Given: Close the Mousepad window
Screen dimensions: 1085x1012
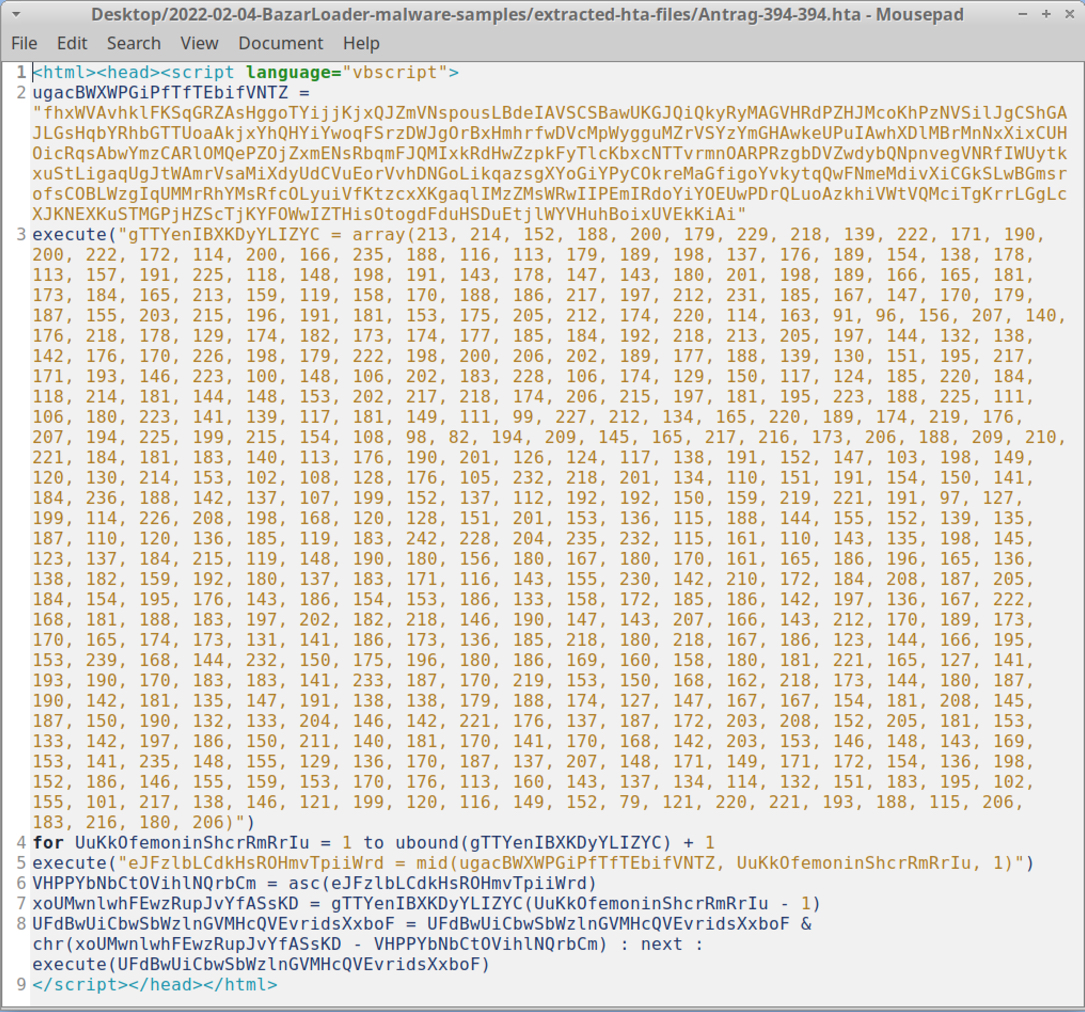Looking at the screenshot, I should 1069,14.
